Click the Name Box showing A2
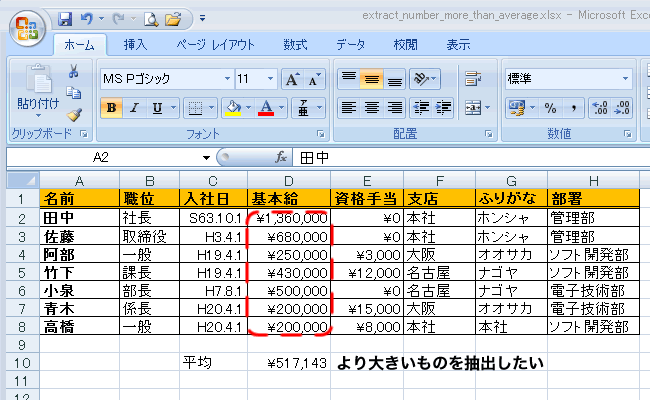 pos(101,158)
